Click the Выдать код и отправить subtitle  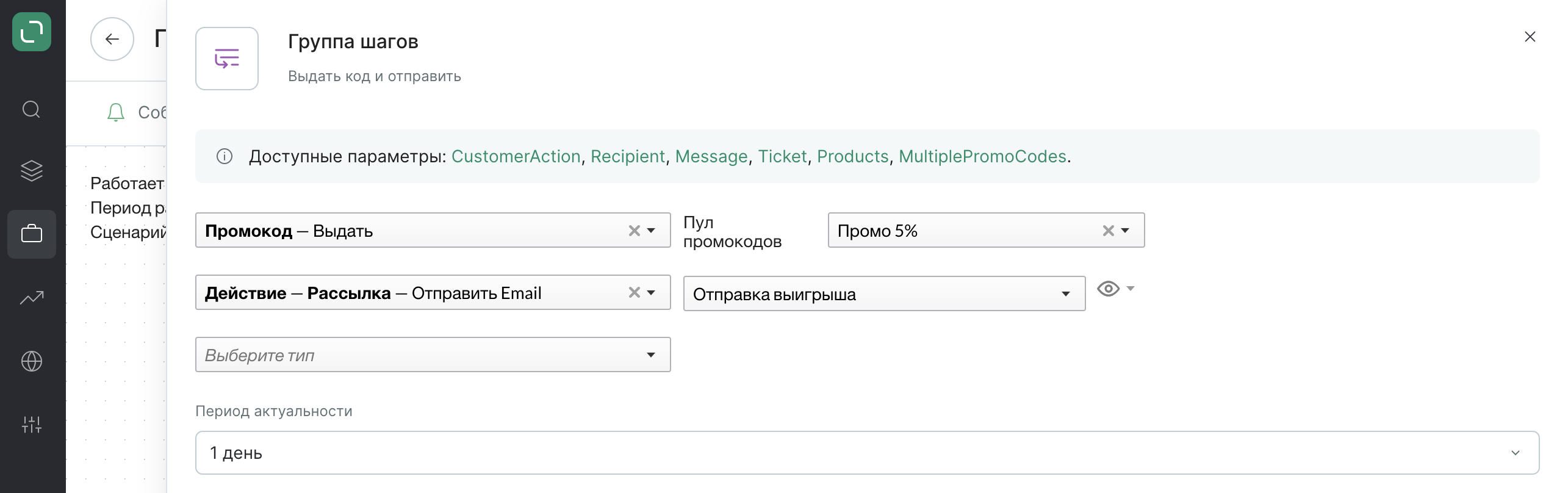click(375, 76)
